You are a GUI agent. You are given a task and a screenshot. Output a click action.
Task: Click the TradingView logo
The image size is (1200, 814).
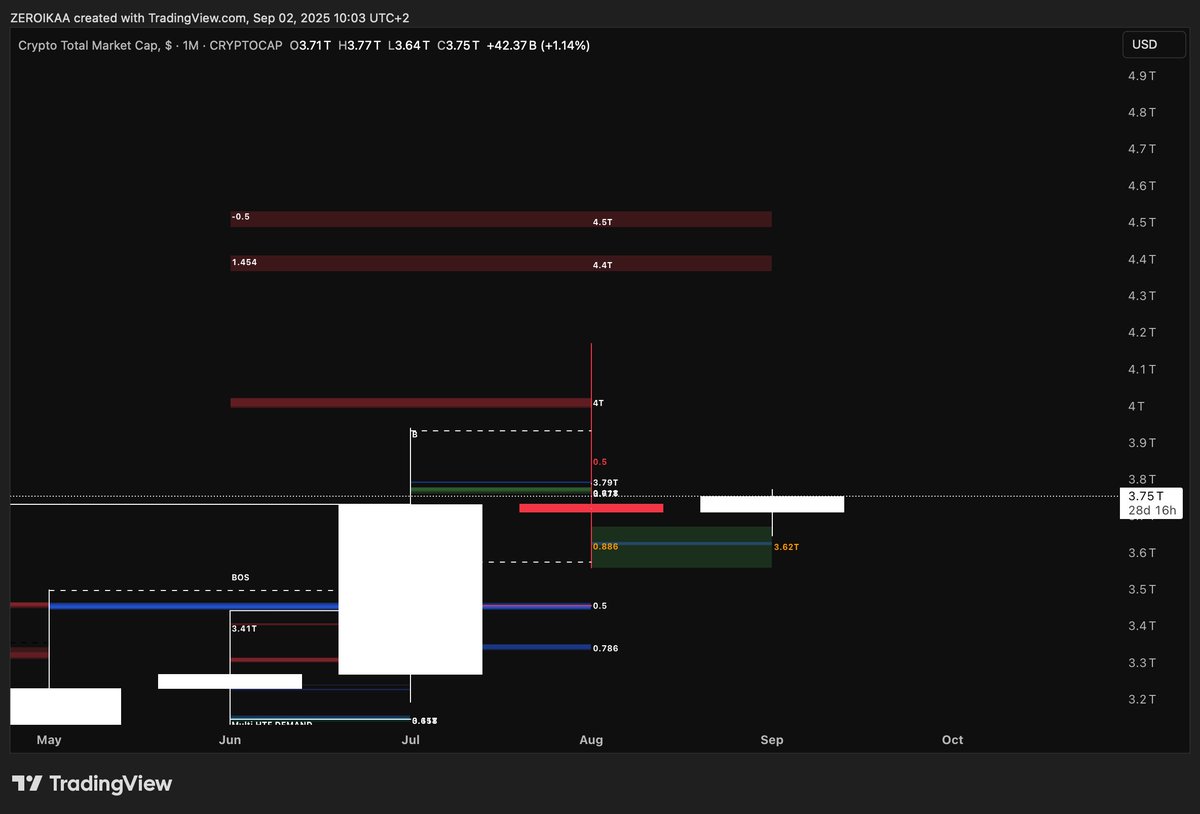91,784
